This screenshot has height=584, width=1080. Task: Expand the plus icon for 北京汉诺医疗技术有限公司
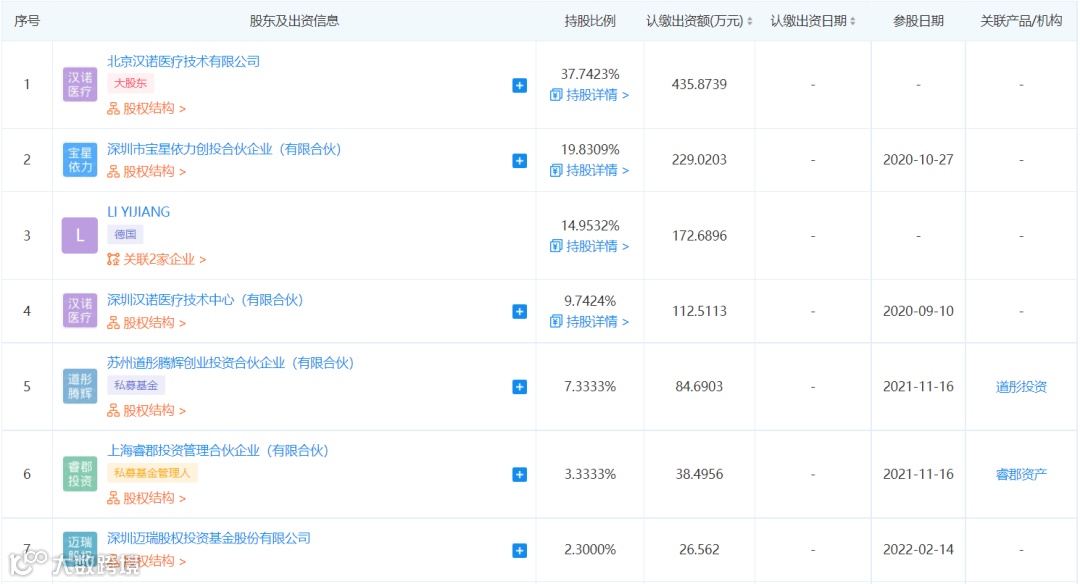click(x=520, y=85)
